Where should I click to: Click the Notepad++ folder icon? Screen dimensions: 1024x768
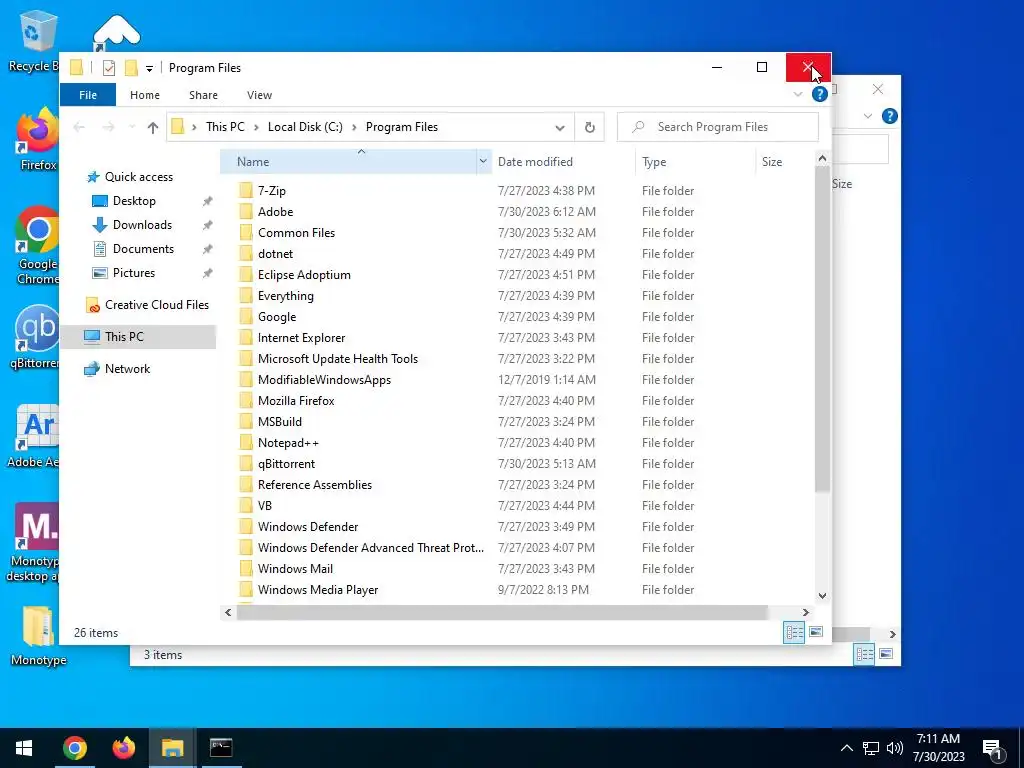[x=246, y=443]
